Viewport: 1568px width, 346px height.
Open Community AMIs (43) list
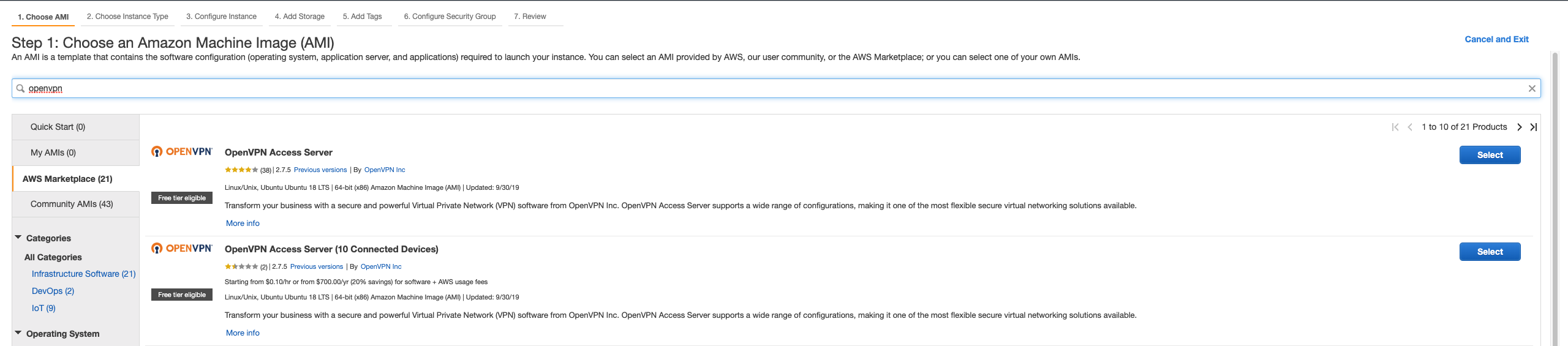[x=76, y=204]
